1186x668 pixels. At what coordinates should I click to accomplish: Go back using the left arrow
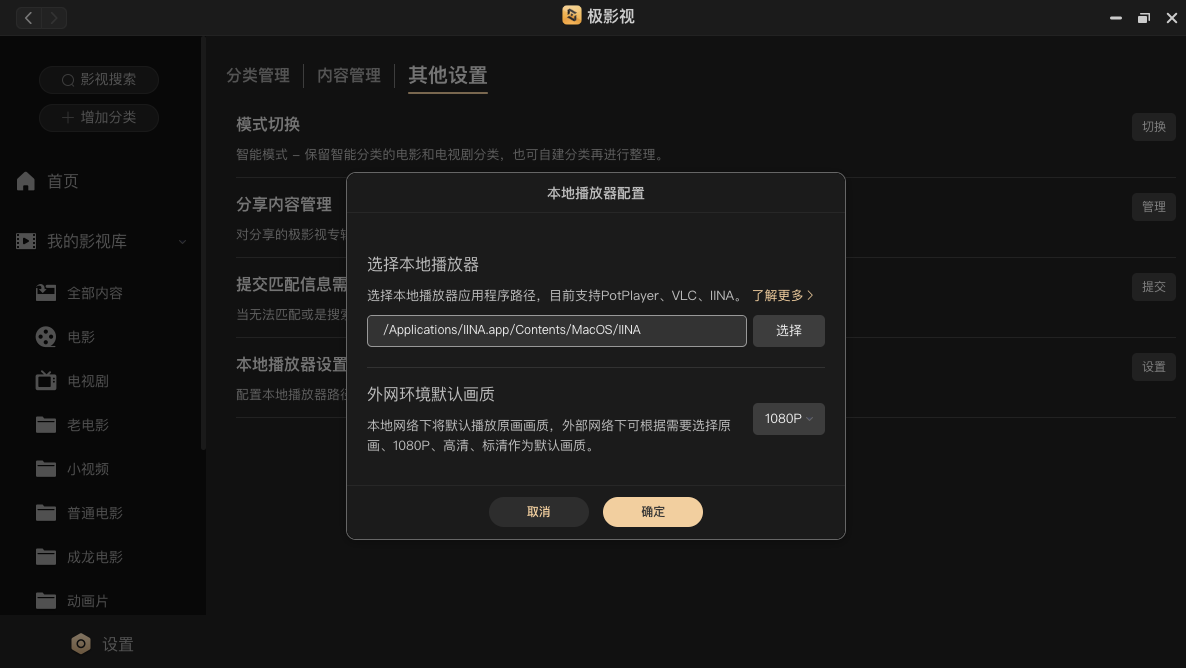pos(29,17)
